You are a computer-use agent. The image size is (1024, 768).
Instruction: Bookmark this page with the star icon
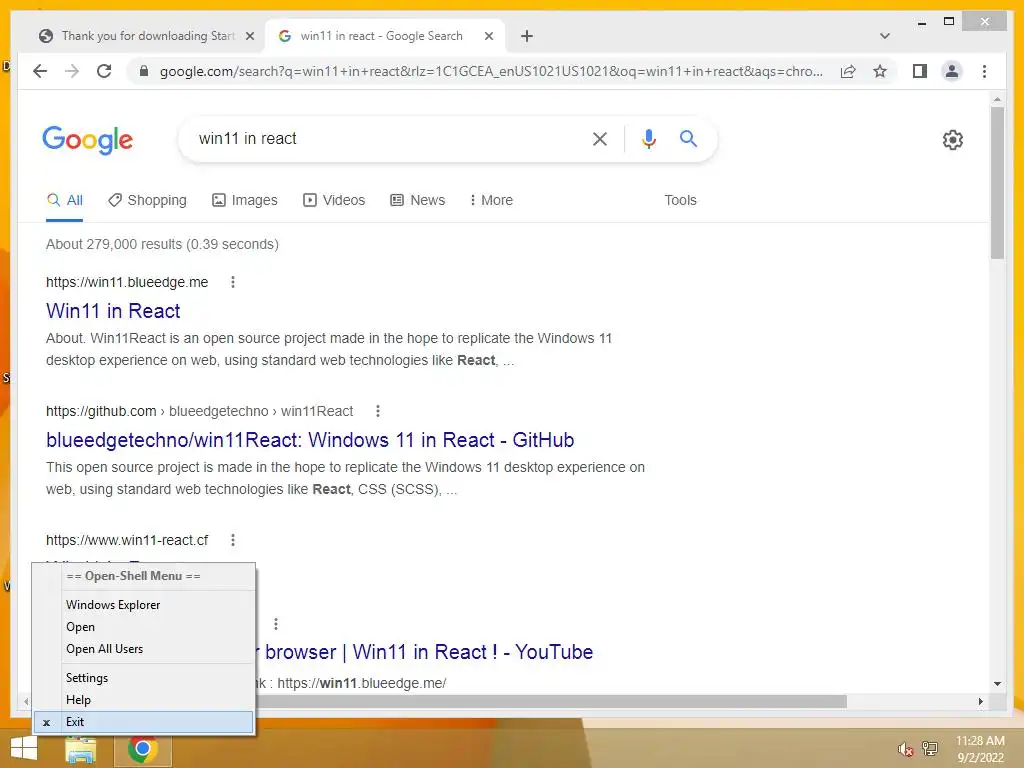click(x=880, y=71)
